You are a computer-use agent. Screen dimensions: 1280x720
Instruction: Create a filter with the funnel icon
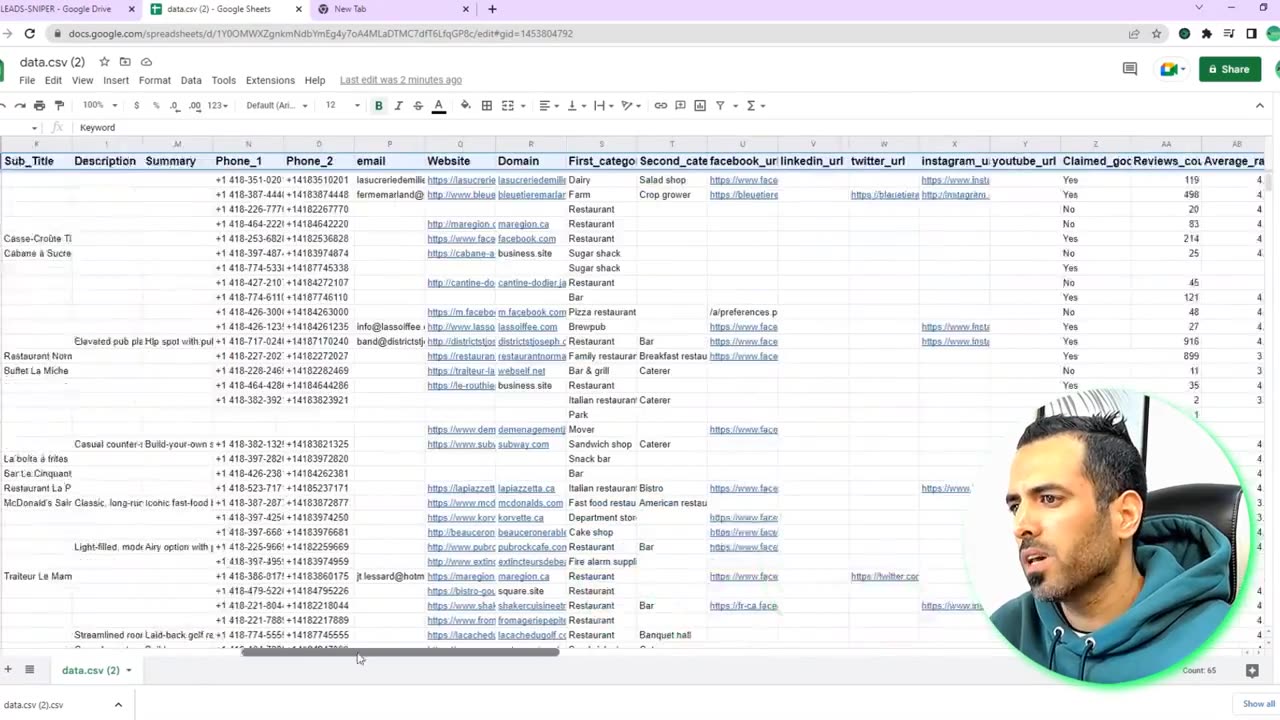pos(719,105)
